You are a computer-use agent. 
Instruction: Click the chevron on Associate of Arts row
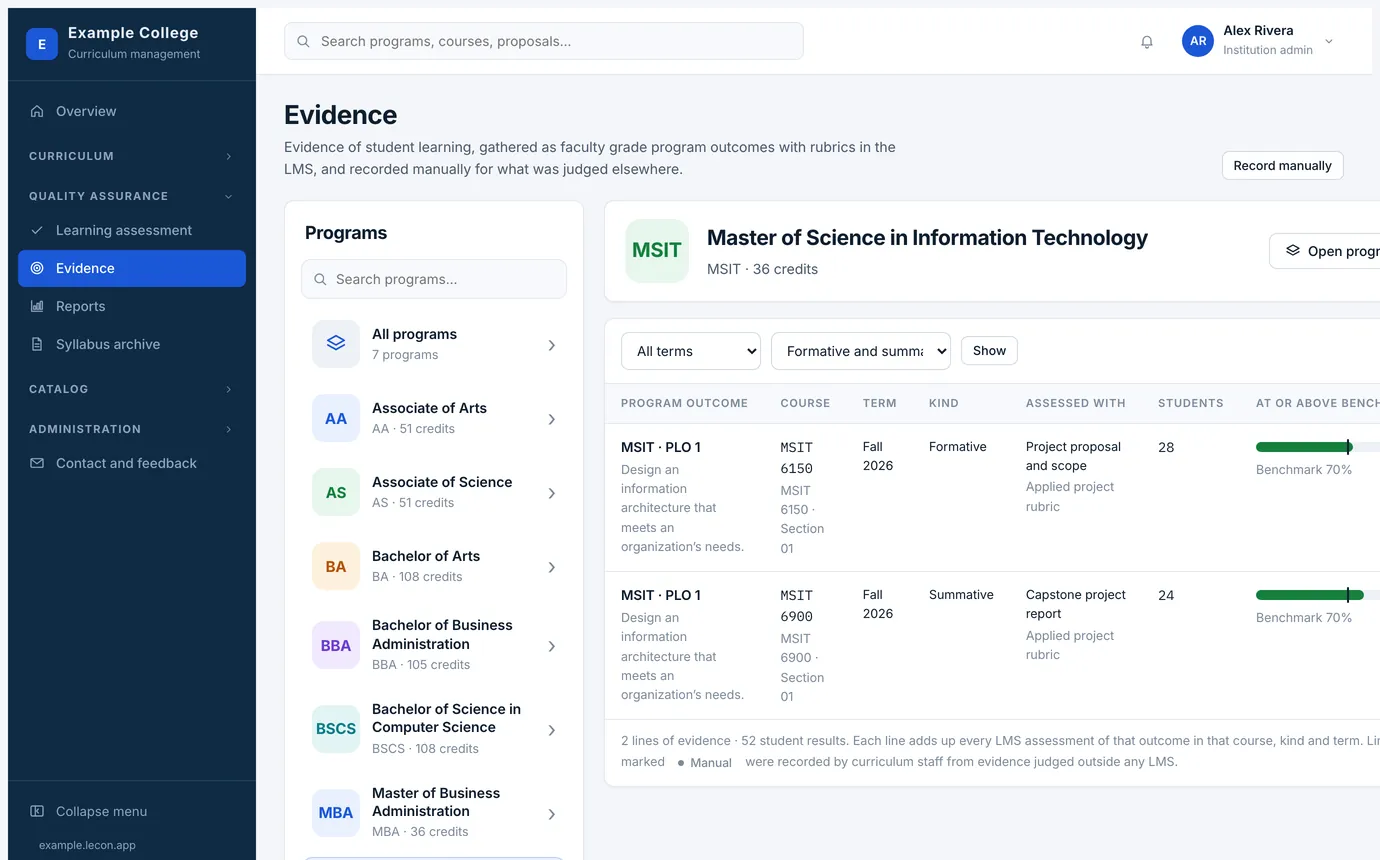[552, 419]
